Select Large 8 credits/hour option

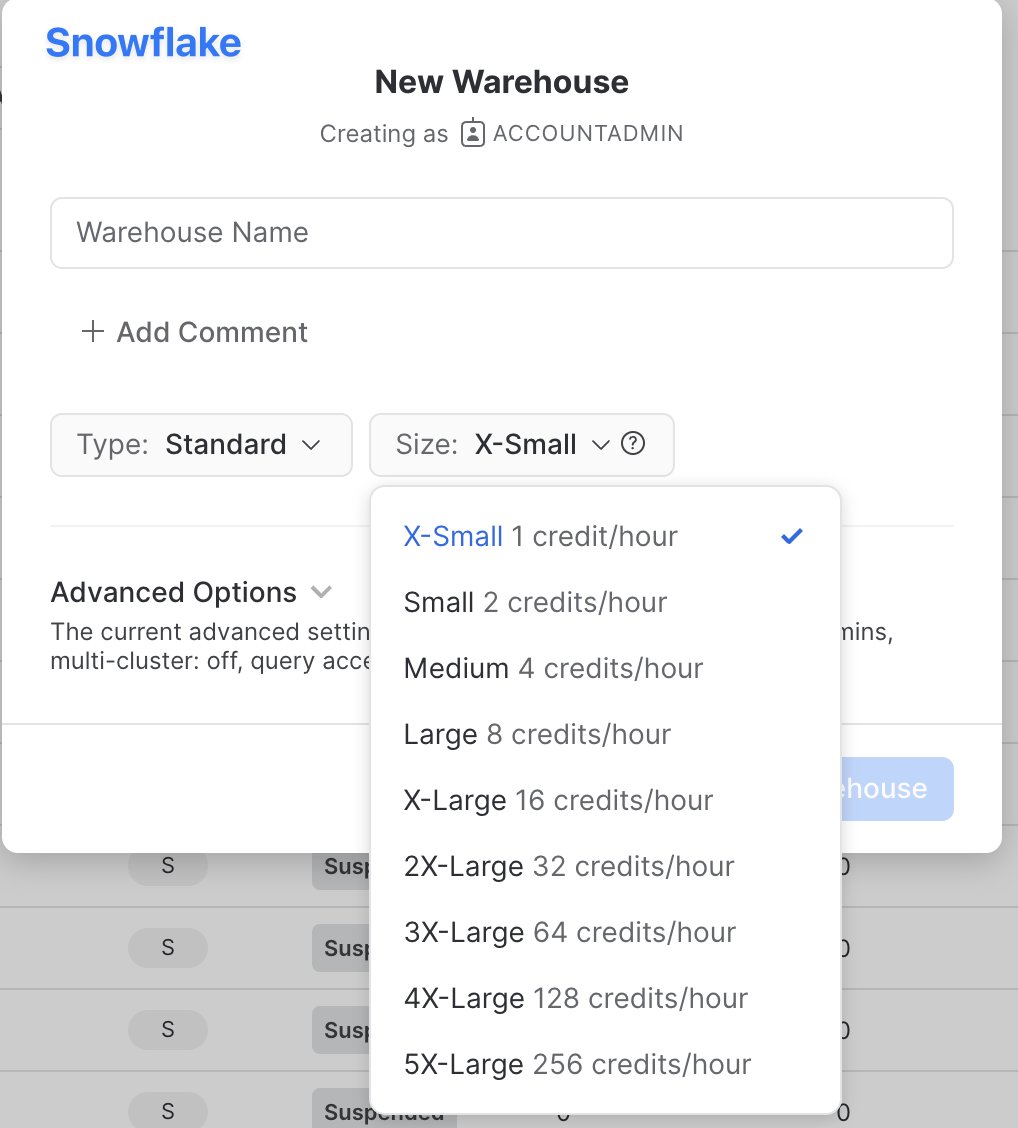(605, 734)
